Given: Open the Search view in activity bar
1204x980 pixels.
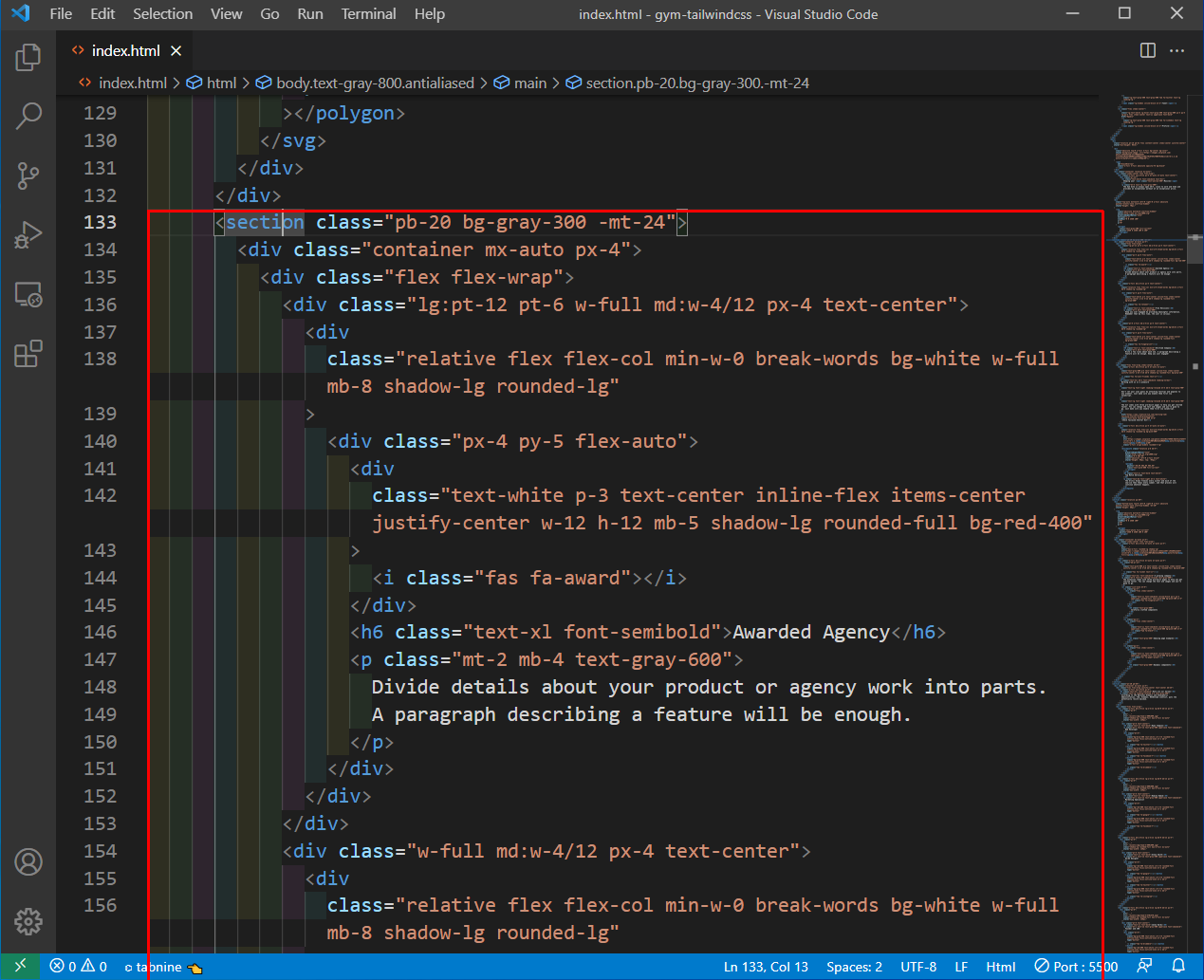Looking at the screenshot, I should point(28,117).
